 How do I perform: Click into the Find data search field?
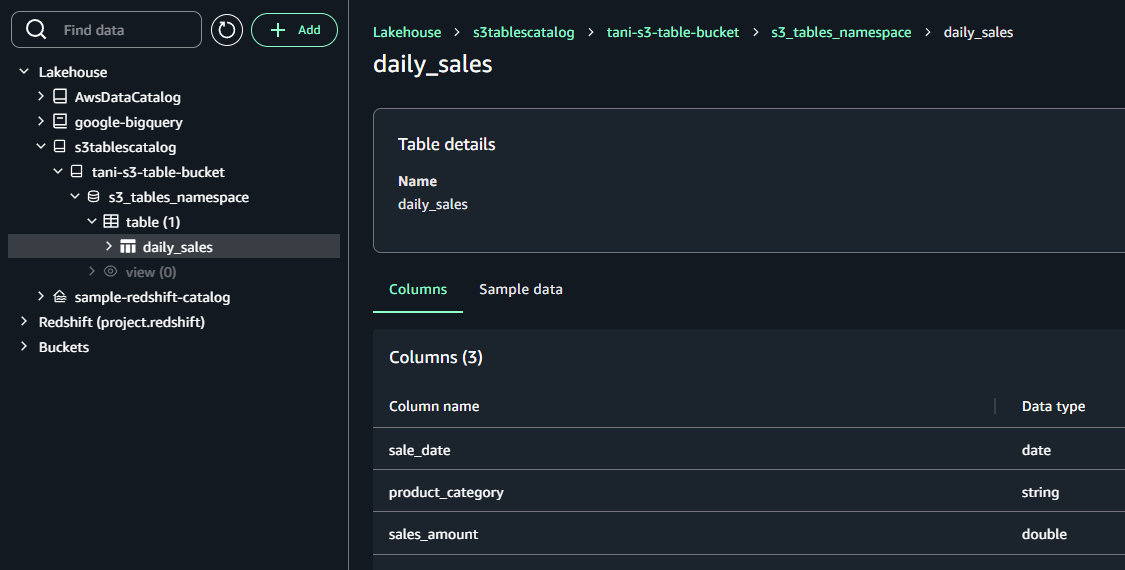(x=125, y=30)
